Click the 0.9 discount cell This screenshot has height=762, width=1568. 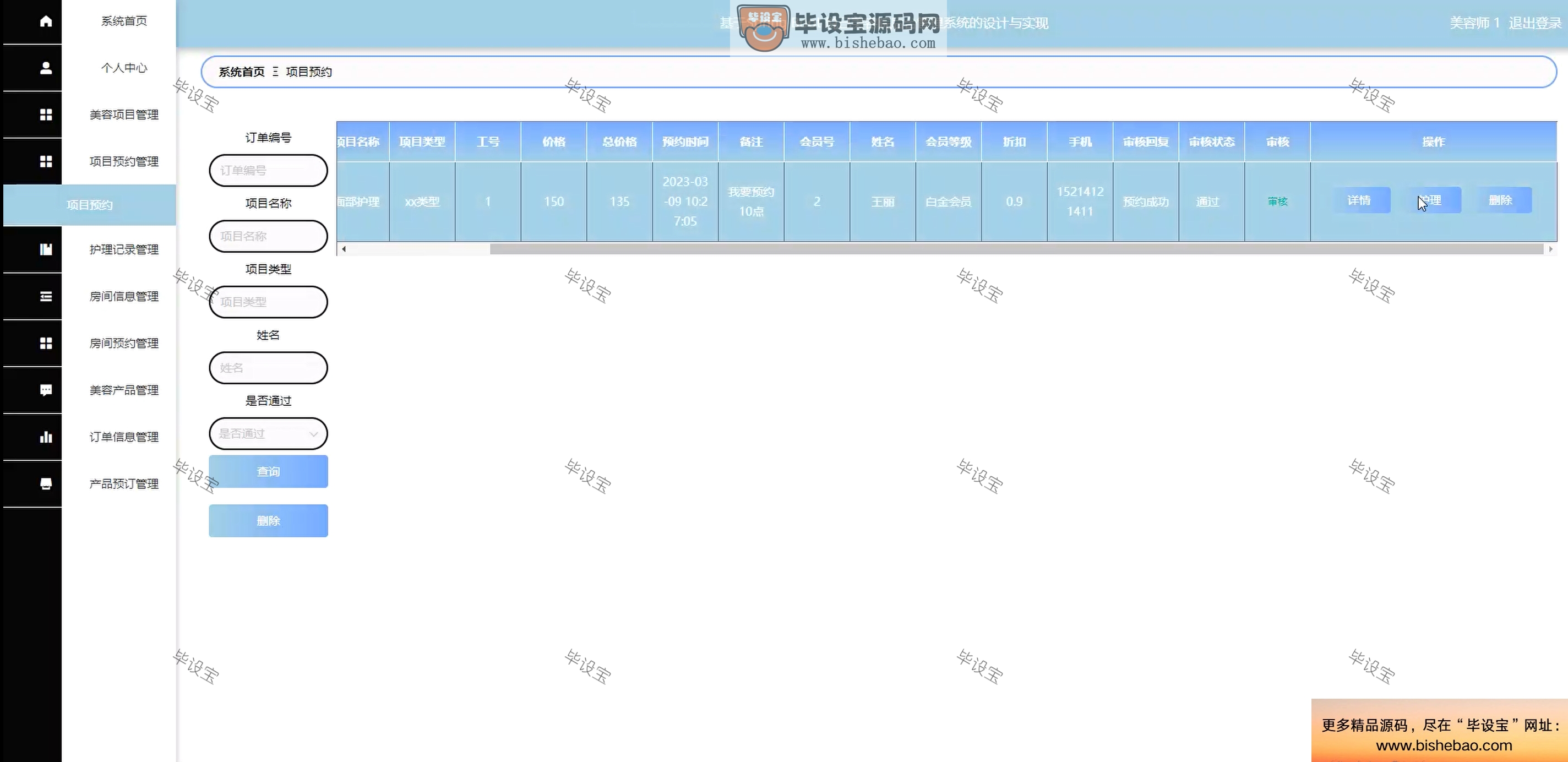coord(1015,202)
